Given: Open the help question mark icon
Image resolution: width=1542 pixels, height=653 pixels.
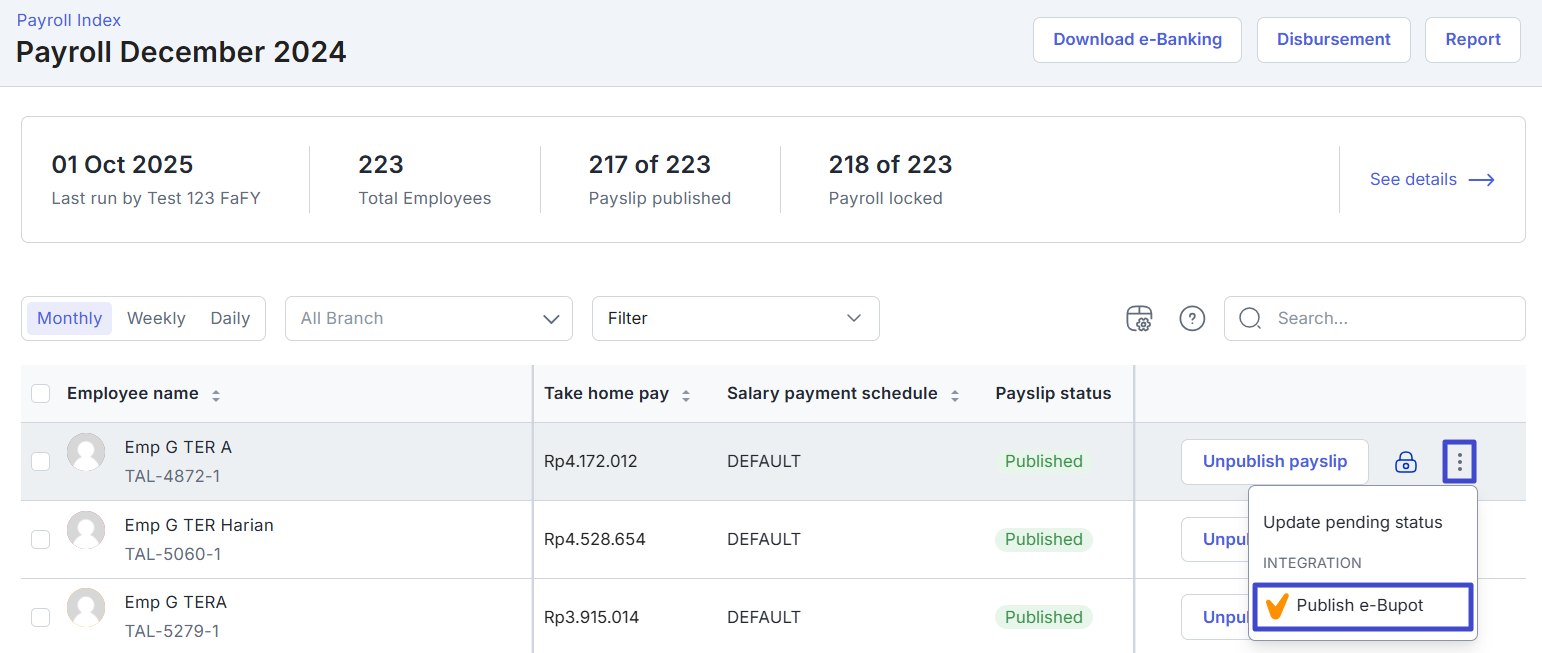Looking at the screenshot, I should click(x=1191, y=318).
